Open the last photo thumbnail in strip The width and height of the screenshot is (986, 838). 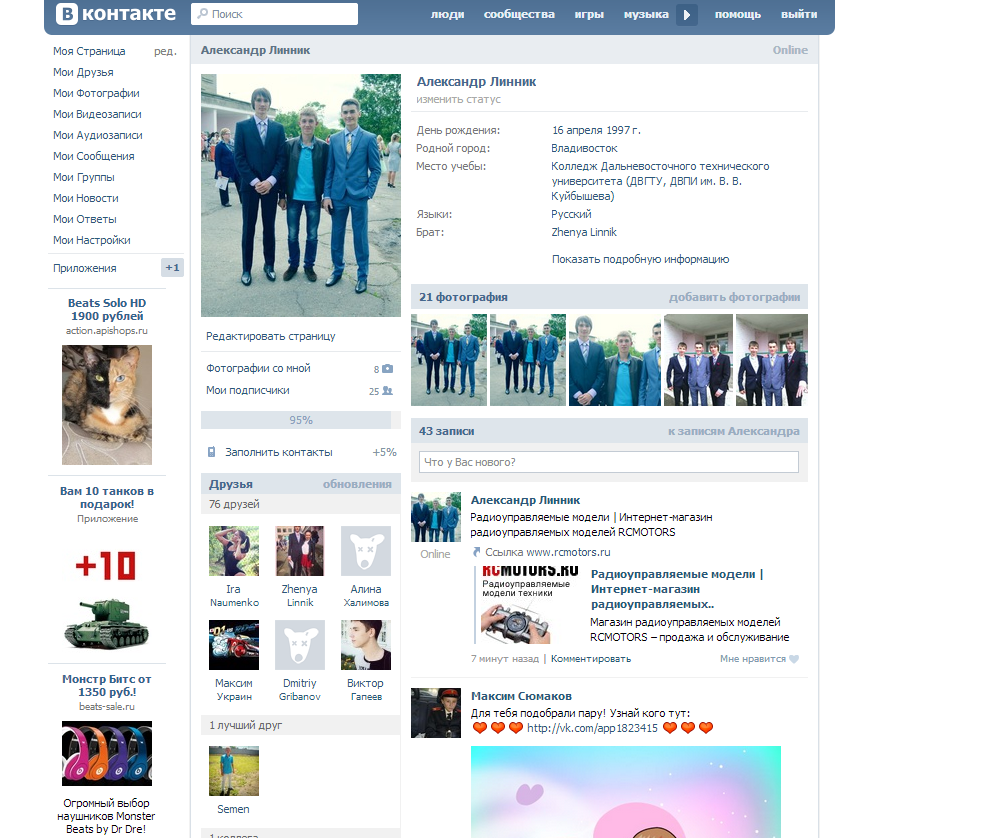pyautogui.click(x=772, y=360)
